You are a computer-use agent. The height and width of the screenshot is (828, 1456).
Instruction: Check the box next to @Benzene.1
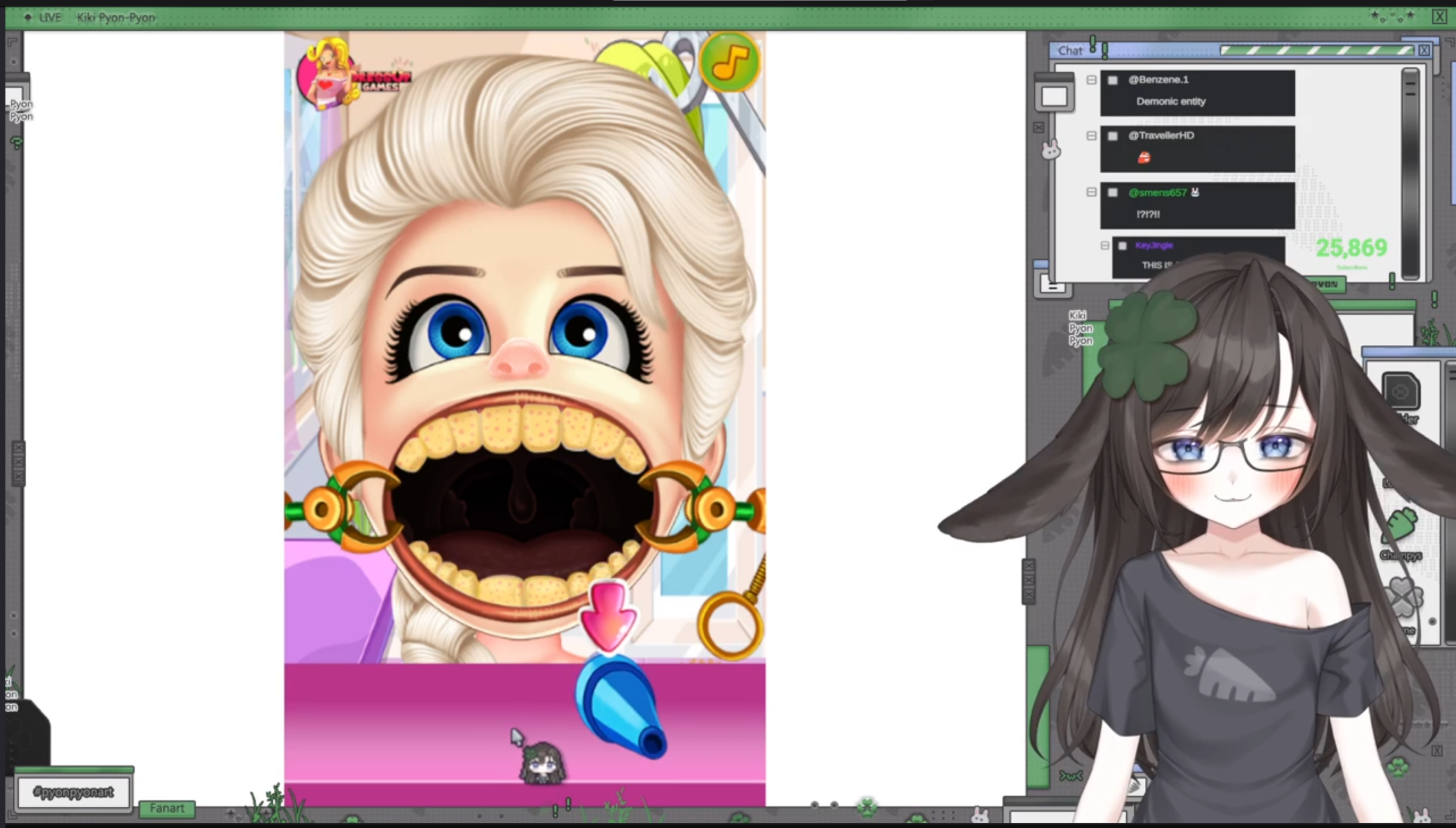coord(1113,80)
